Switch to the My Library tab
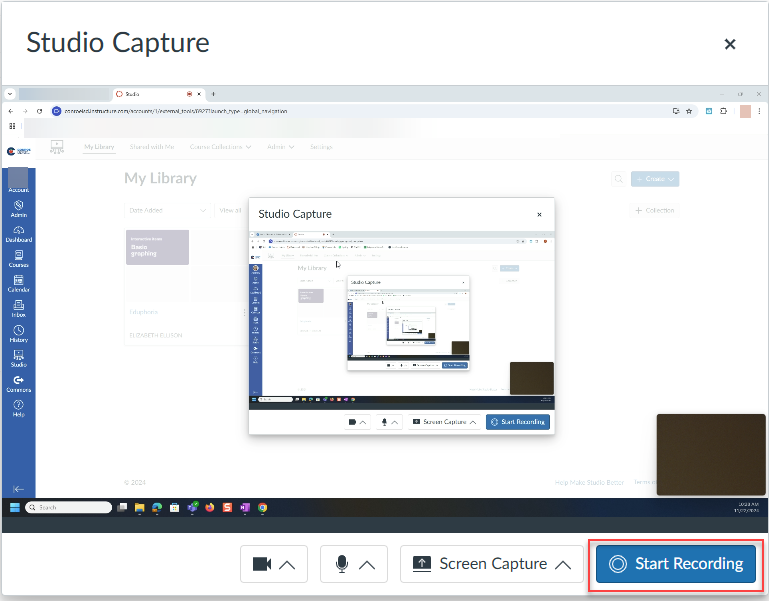Image resolution: width=769 pixels, height=601 pixels. point(99,147)
